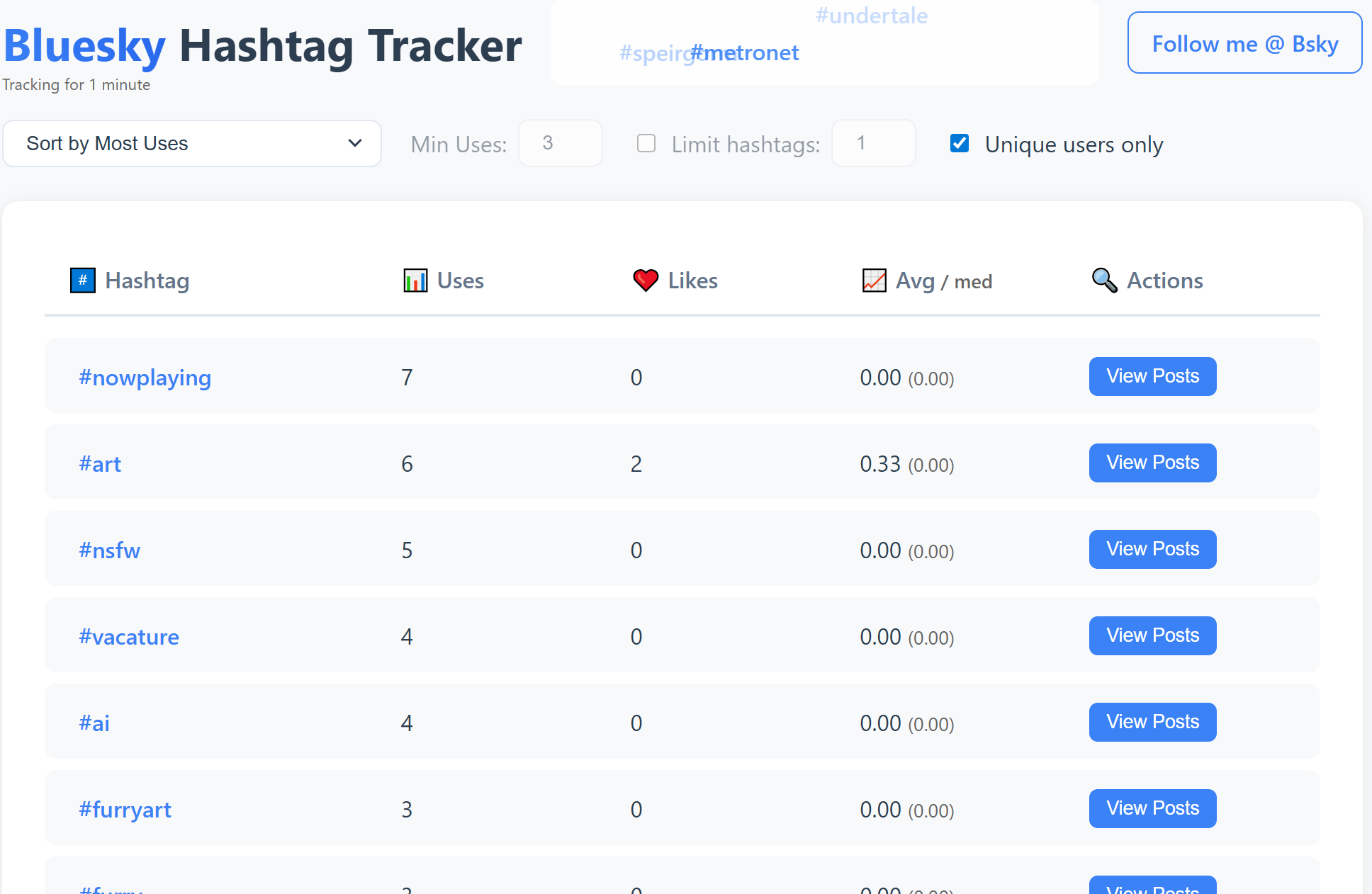Open the #nowplaying hashtag link

click(x=145, y=378)
